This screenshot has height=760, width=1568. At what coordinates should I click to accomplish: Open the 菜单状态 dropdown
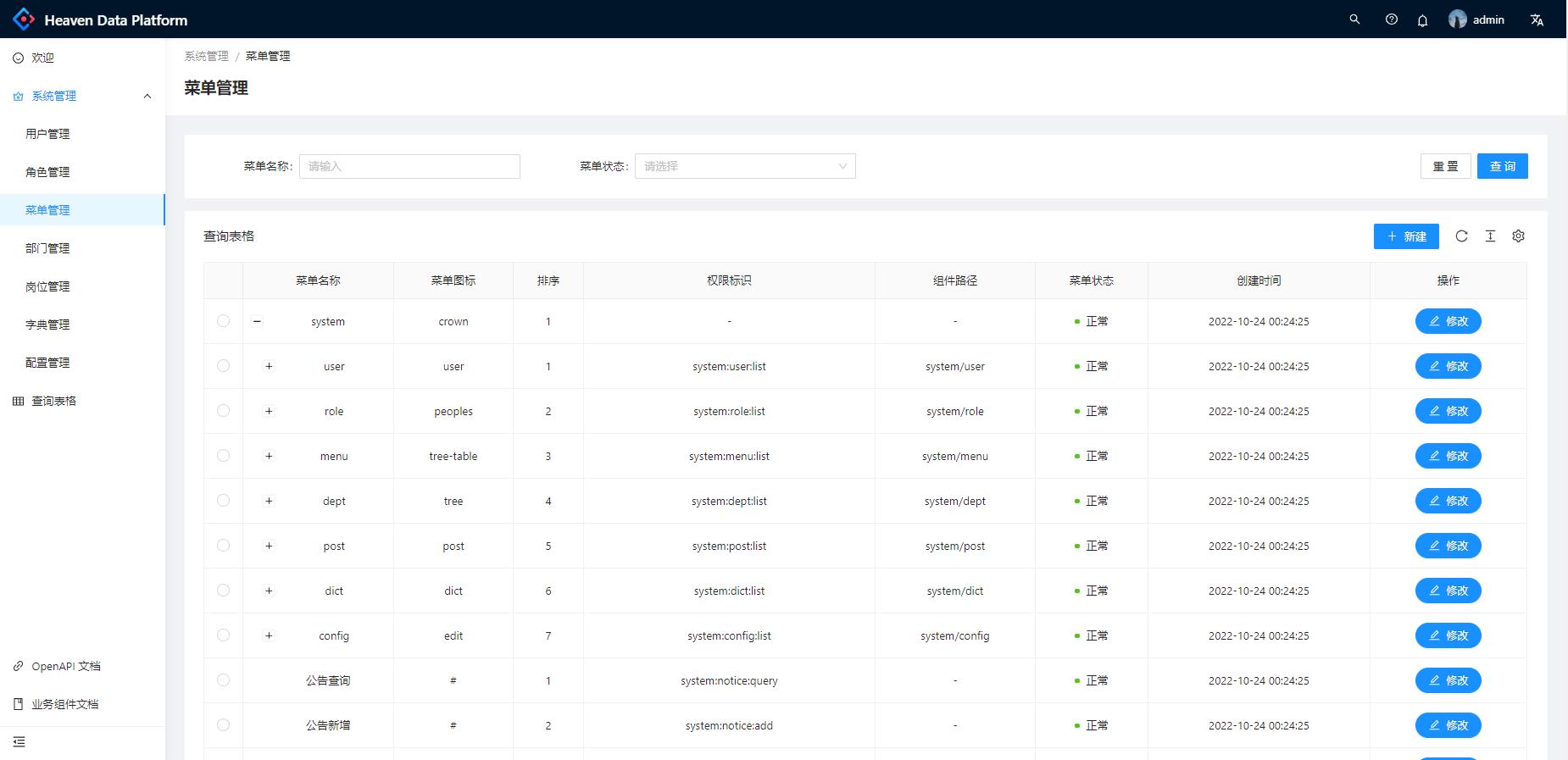coord(745,166)
